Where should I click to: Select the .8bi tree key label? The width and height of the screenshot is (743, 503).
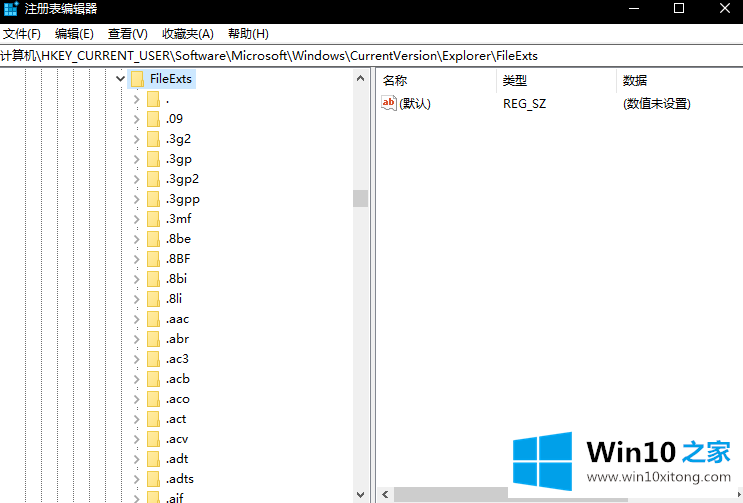[x=176, y=279]
